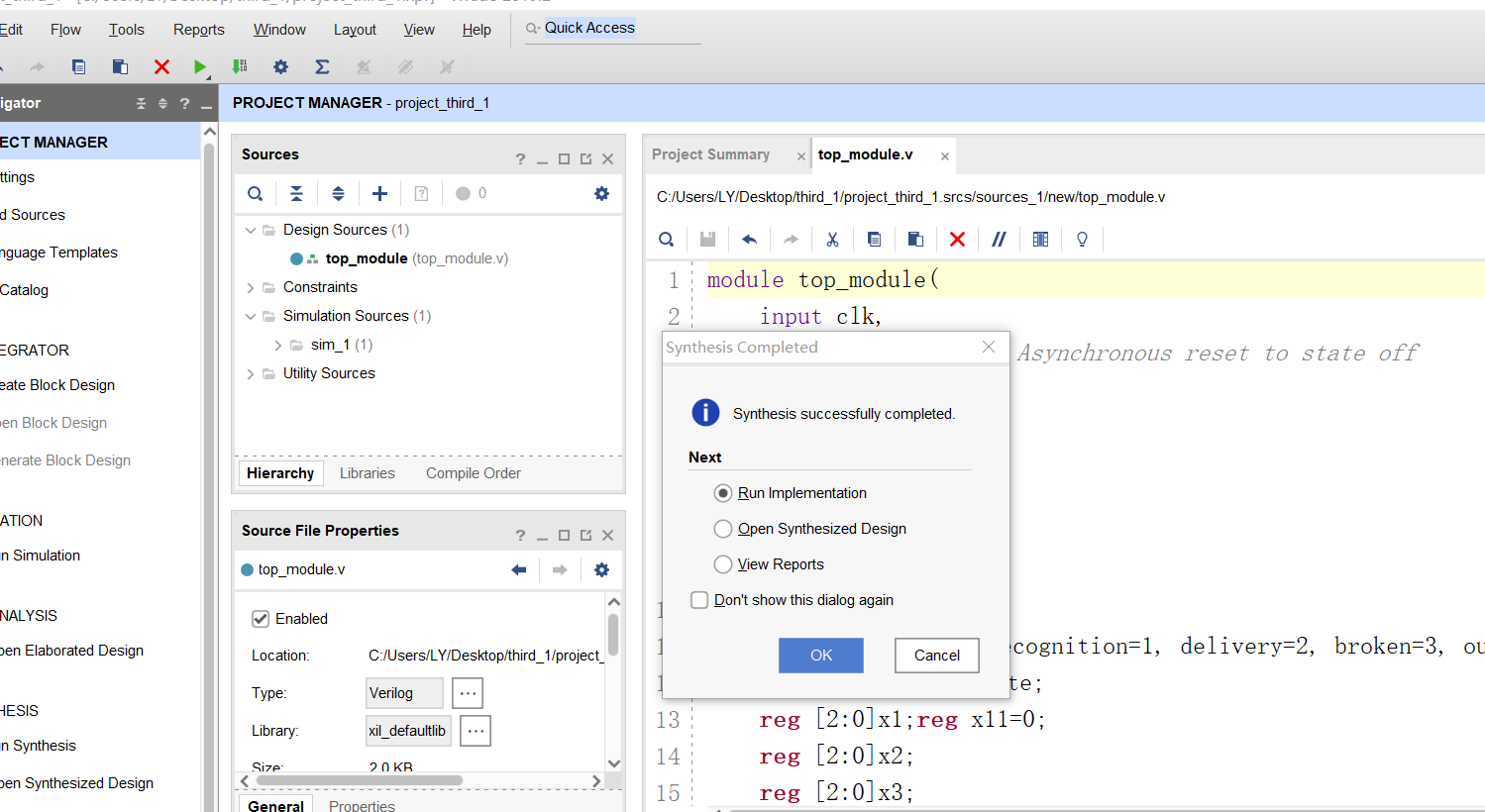Image resolution: width=1485 pixels, height=812 pixels.
Task: Click search icon in editor toolbar
Action: click(x=667, y=239)
